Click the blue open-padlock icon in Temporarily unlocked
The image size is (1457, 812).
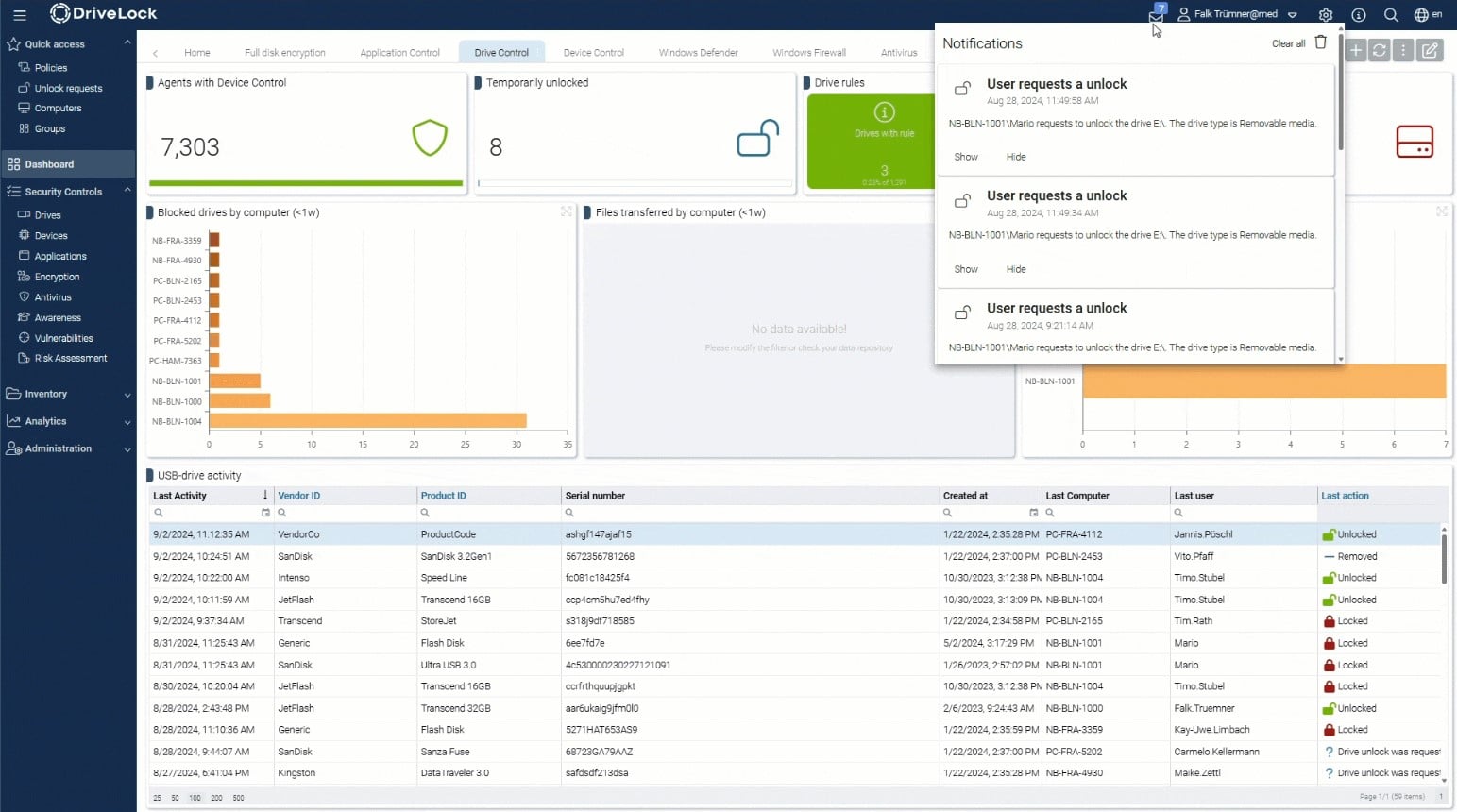[x=758, y=138]
